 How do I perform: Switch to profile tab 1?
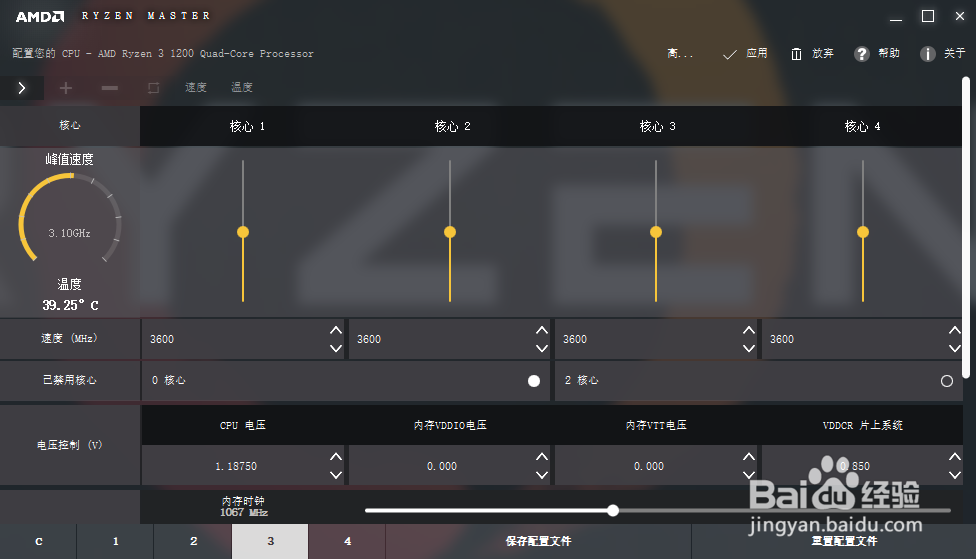click(115, 542)
